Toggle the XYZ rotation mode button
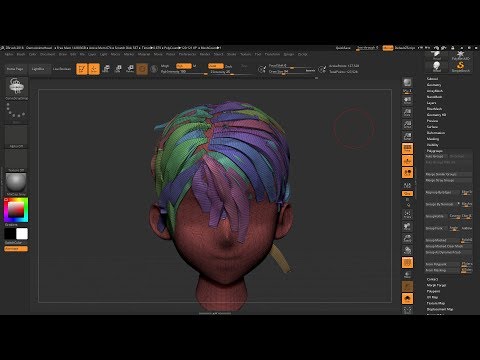Image resolution: width=480 pixels, height=360 pixels. point(407,193)
